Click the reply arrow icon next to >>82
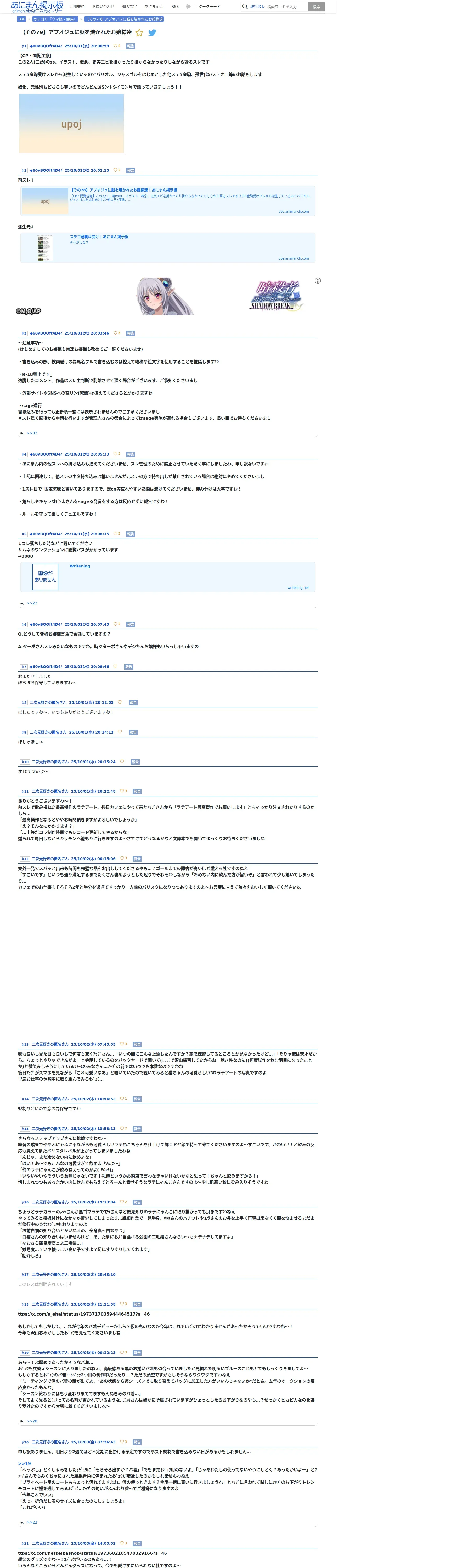474x1568 pixels. (22, 433)
